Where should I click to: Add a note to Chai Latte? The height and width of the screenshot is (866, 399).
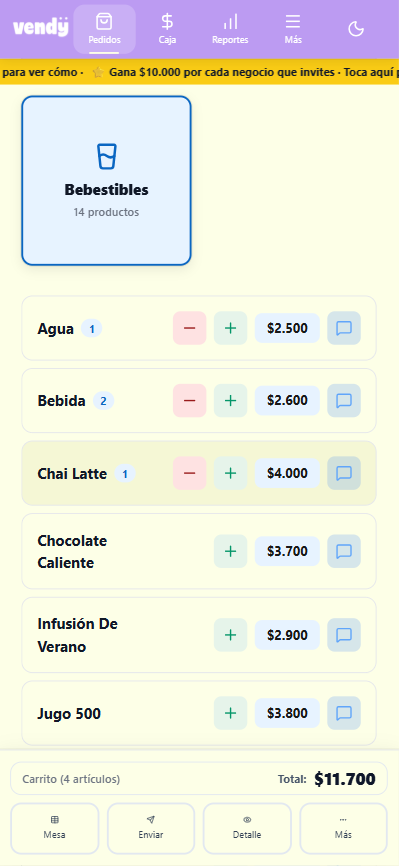(344, 473)
